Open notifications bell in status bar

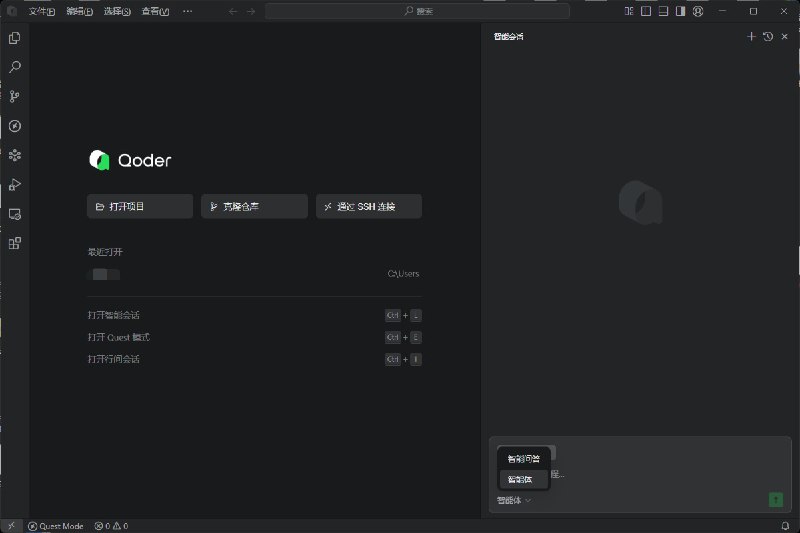(785, 525)
